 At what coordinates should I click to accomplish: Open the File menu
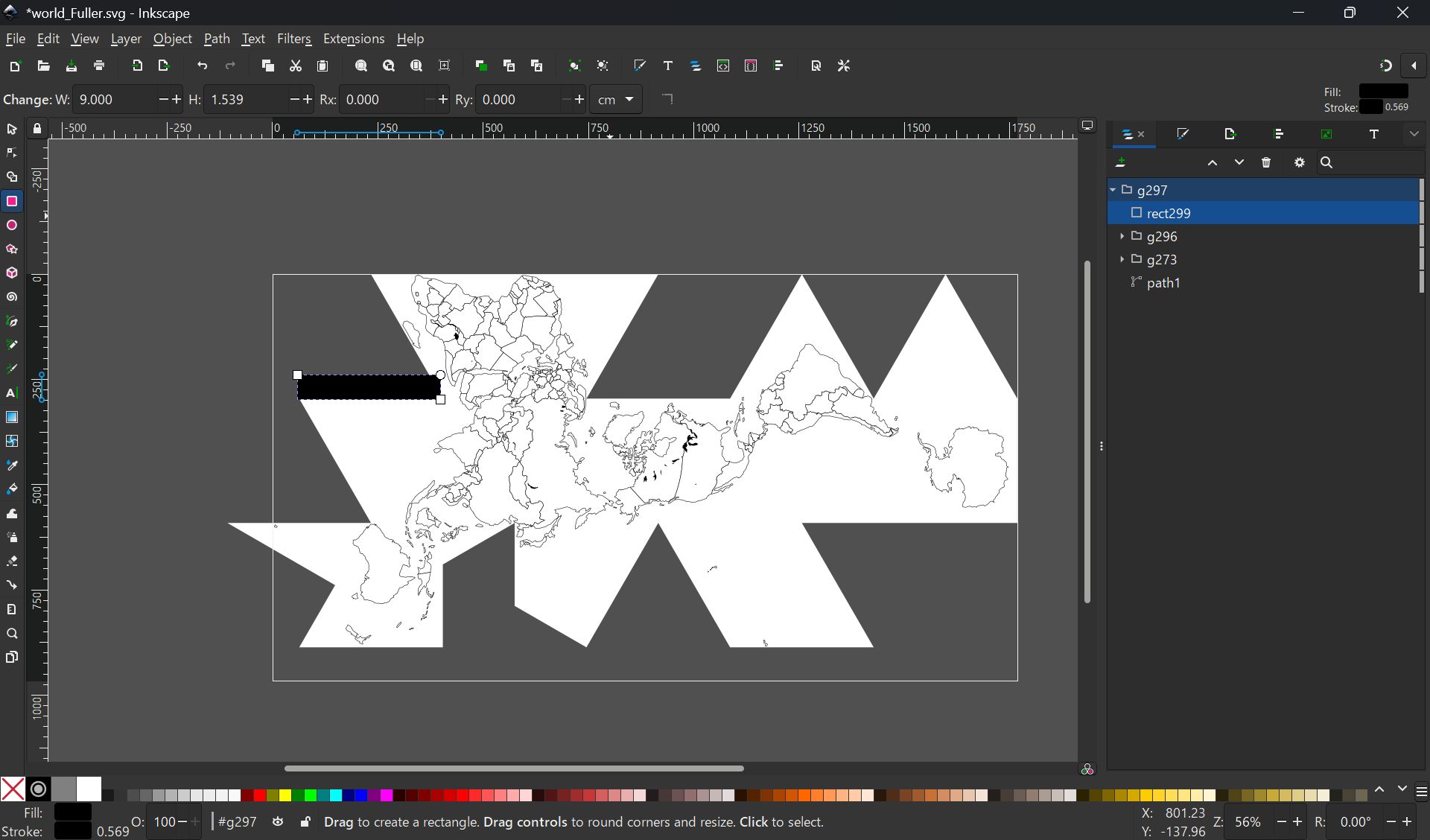click(x=15, y=39)
